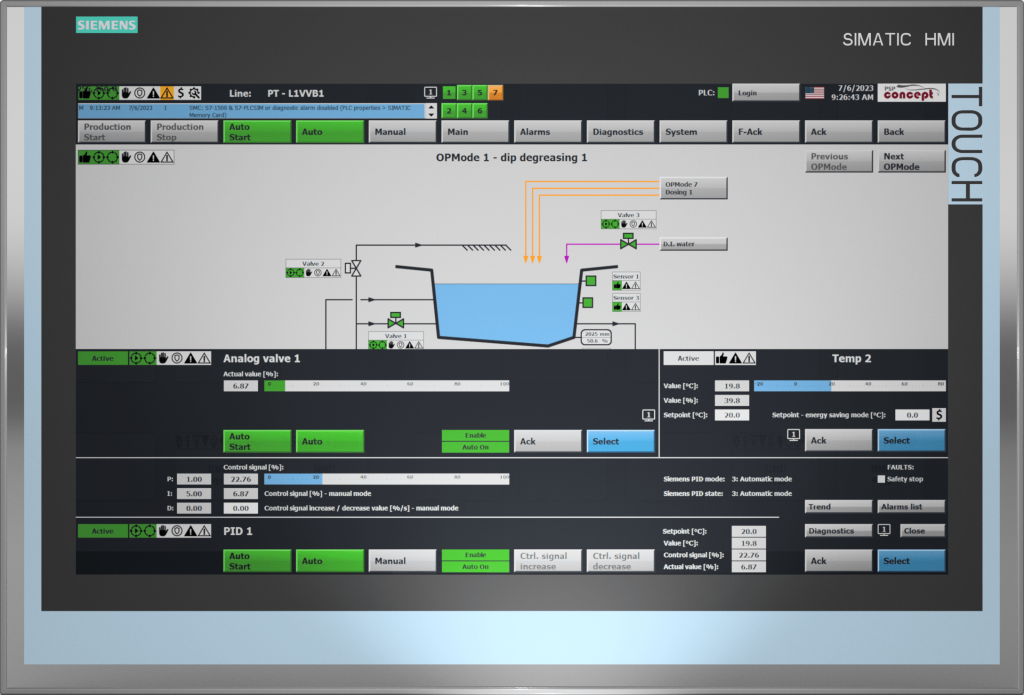Toggle Auto Start in the main toolbar

point(257,131)
